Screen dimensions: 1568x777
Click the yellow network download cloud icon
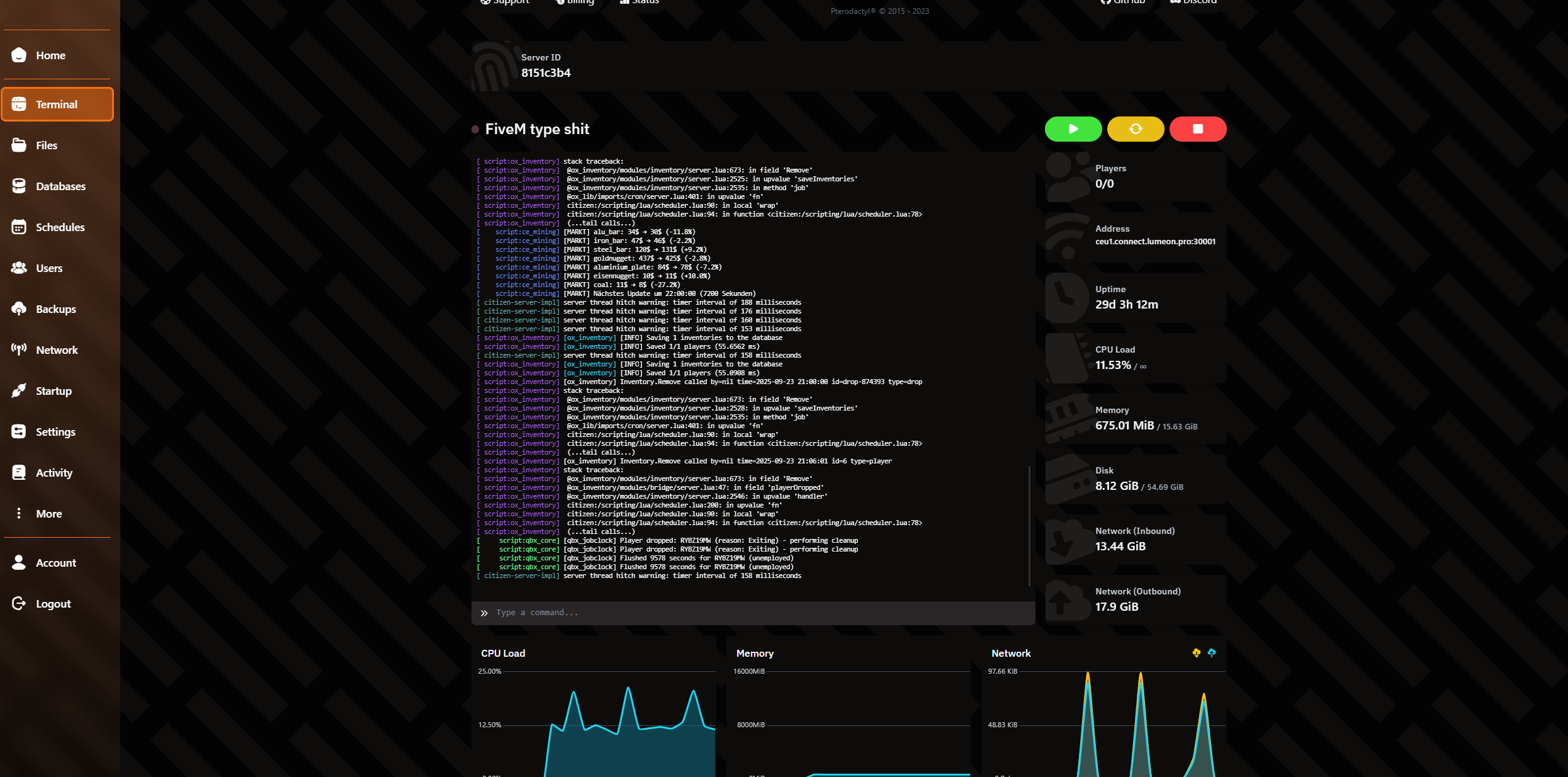(1196, 653)
